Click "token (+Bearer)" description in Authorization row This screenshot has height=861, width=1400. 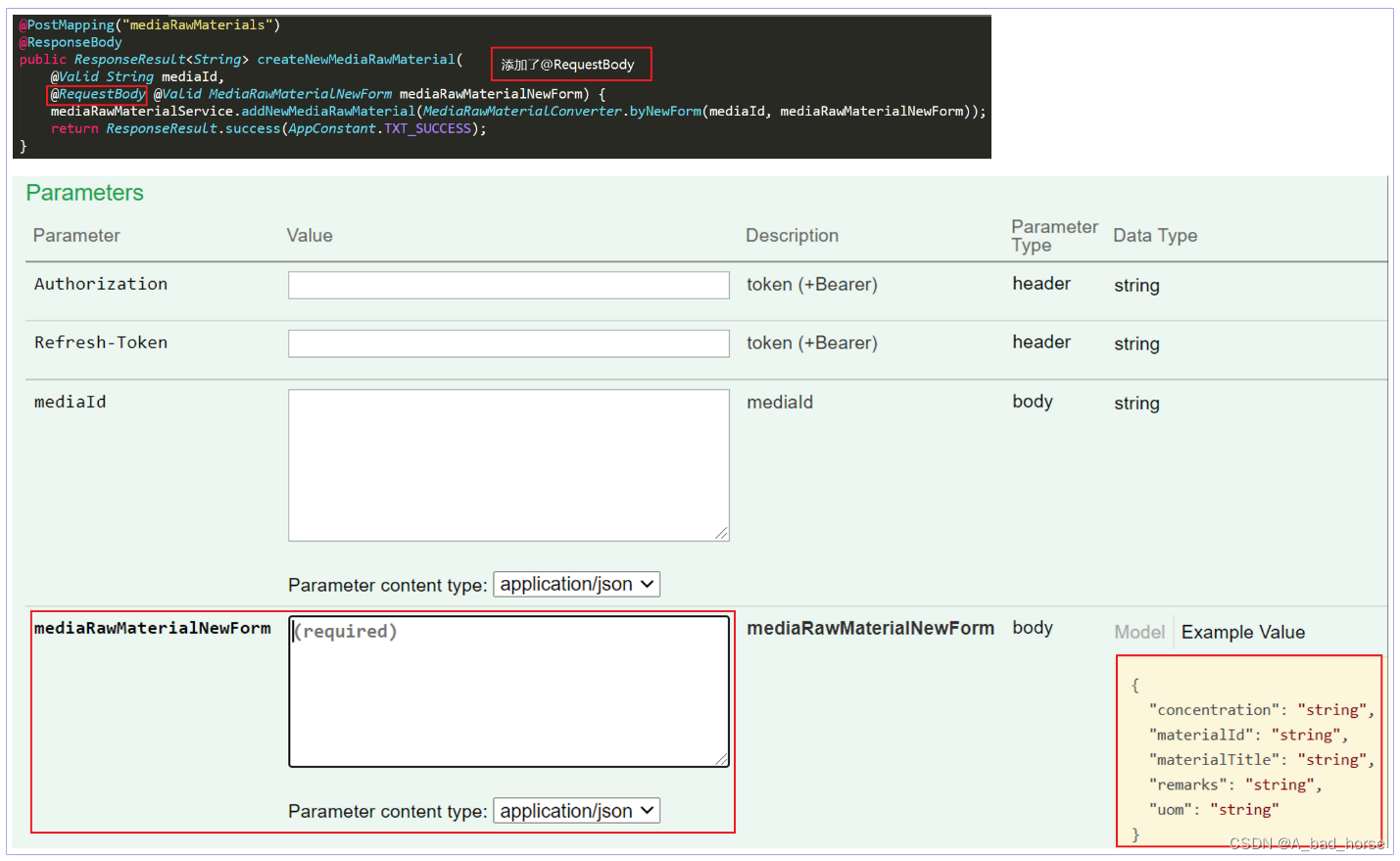point(812,285)
